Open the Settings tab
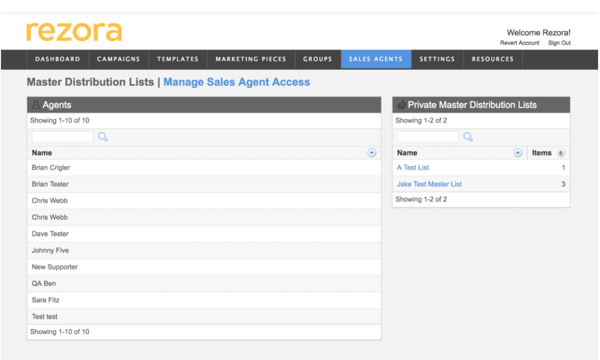The width and height of the screenshot is (600, 360). (x=437, y=59)
